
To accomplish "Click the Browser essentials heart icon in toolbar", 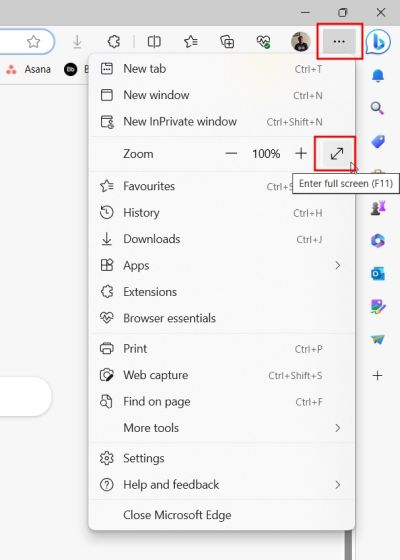I will 264,42.
